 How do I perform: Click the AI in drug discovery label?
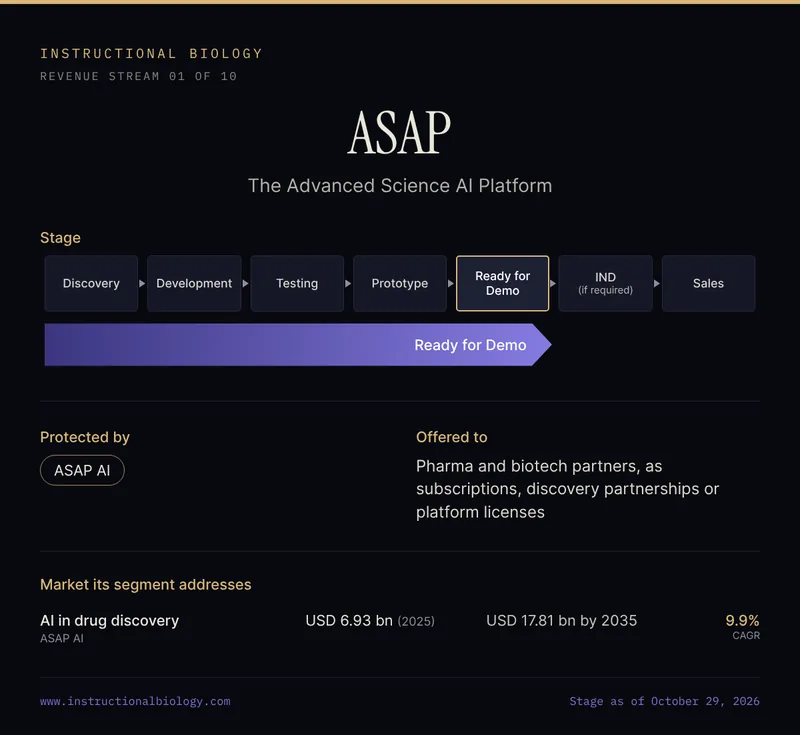[x=109, y=620]
